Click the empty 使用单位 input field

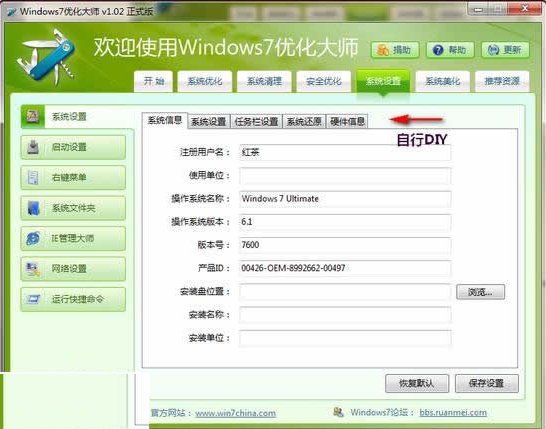[x=345, y=176]
